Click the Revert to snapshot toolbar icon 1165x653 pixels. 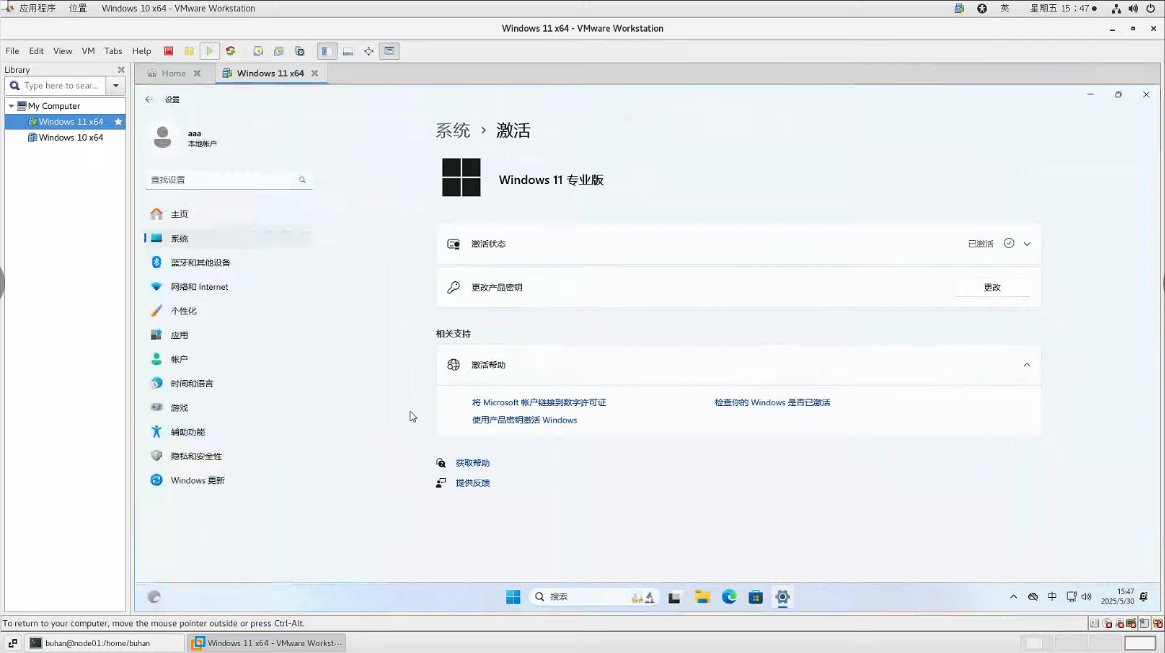[x=279, y=51]
